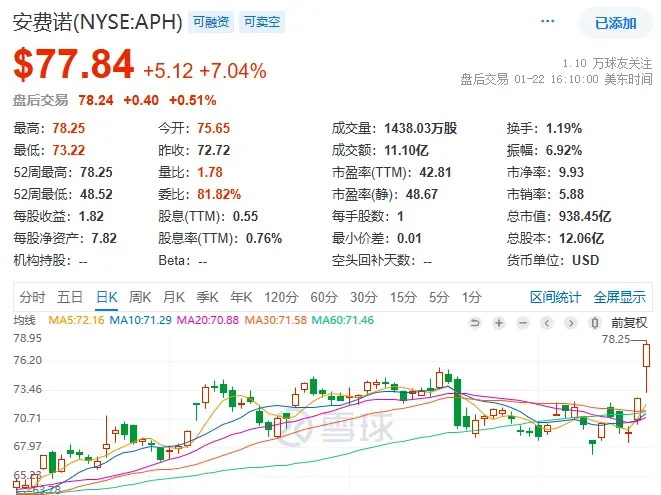The image size is (661, 495).
Task: Click the MA30:71.58 indicator label
Action: coord(276,320)
